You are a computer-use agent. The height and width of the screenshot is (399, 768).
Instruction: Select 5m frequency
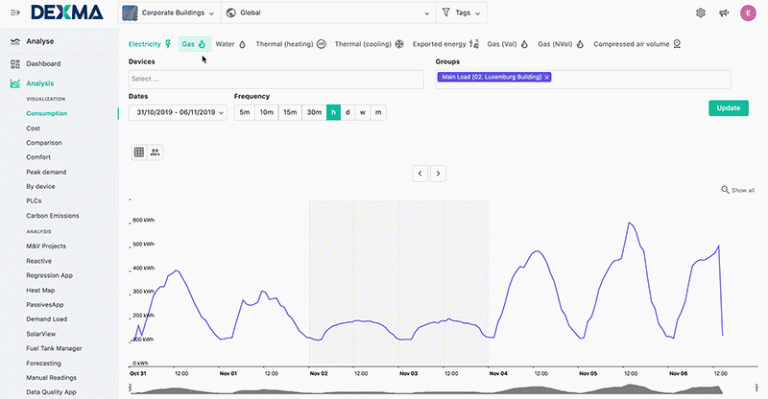tap(244, 112)
